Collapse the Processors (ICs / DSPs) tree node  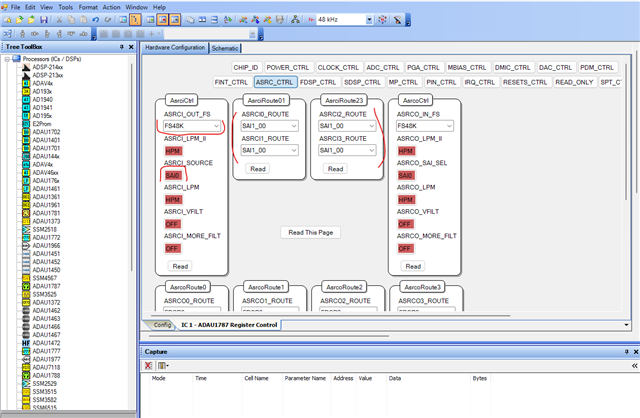pyautogui.click(x=7, y=59)
